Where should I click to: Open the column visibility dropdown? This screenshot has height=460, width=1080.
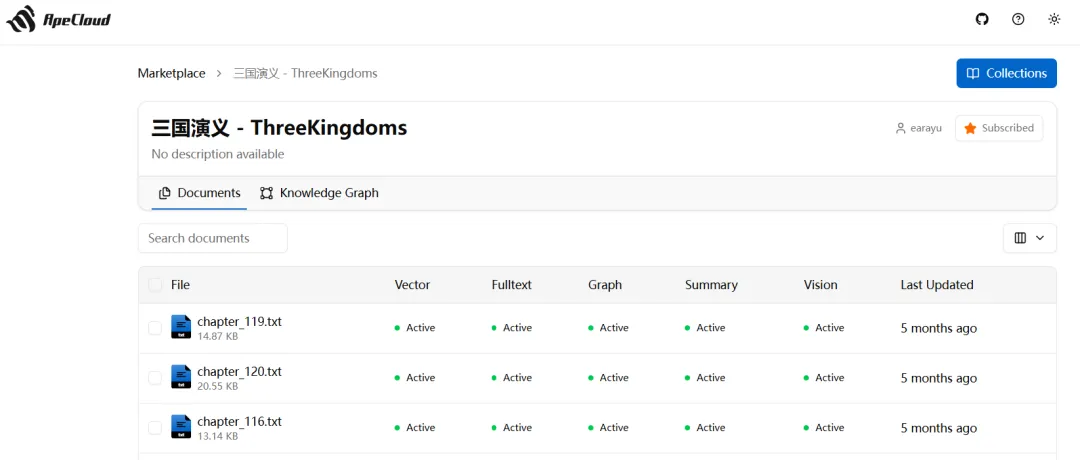(x=1029, y=238)
